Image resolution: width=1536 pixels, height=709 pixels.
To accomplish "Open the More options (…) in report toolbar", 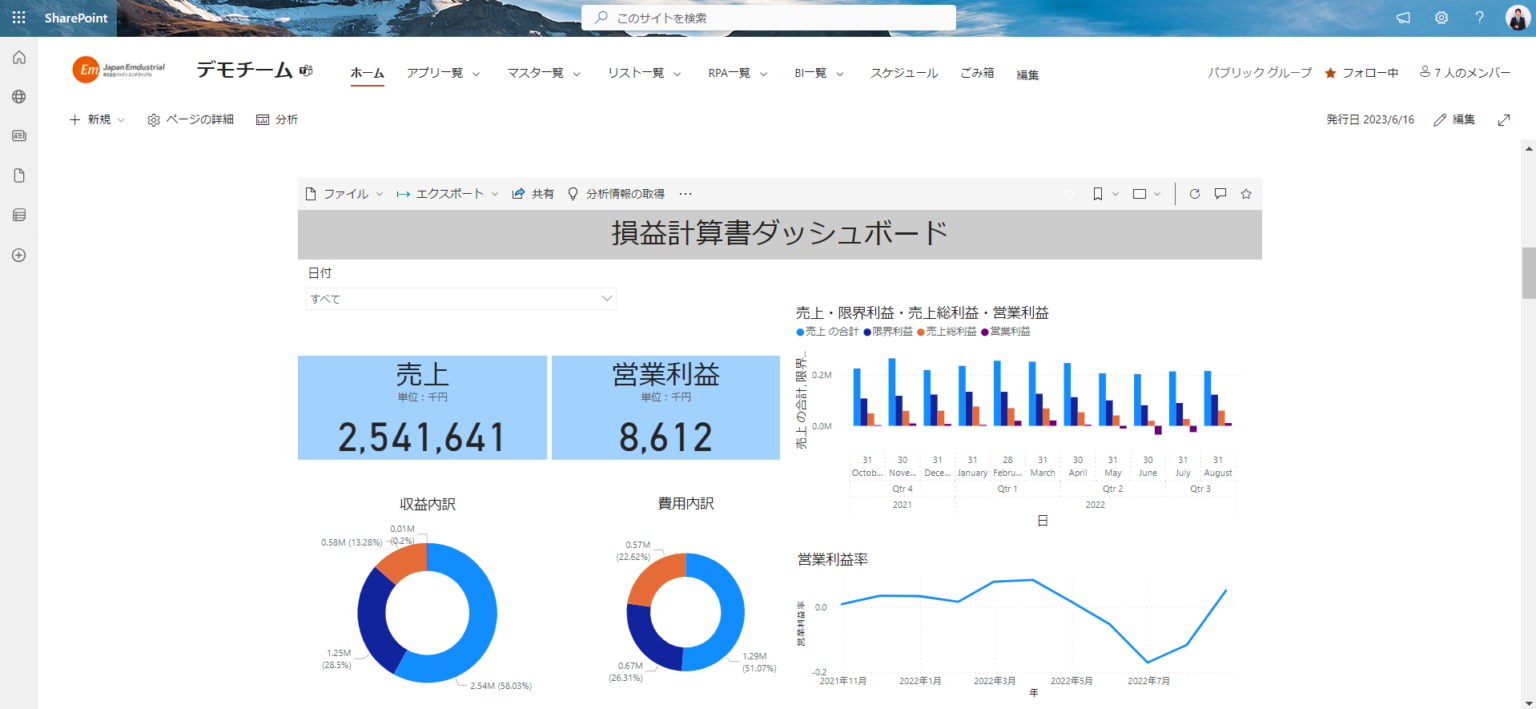I will tap(685, 193).
